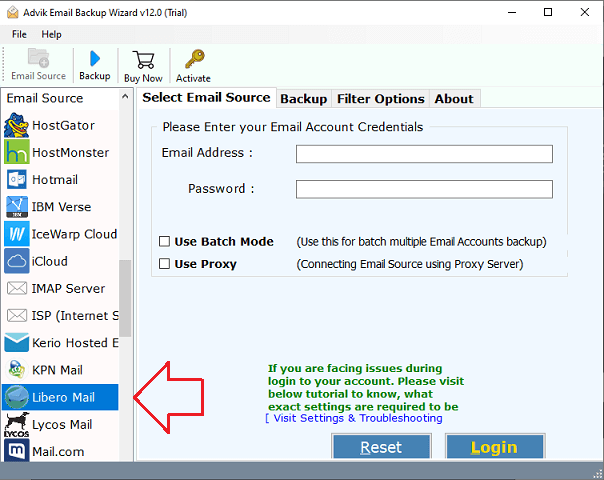Select the Hotmail Outlook icon
Viewport: 604px width, 480px height.
[x=17, y=180]
